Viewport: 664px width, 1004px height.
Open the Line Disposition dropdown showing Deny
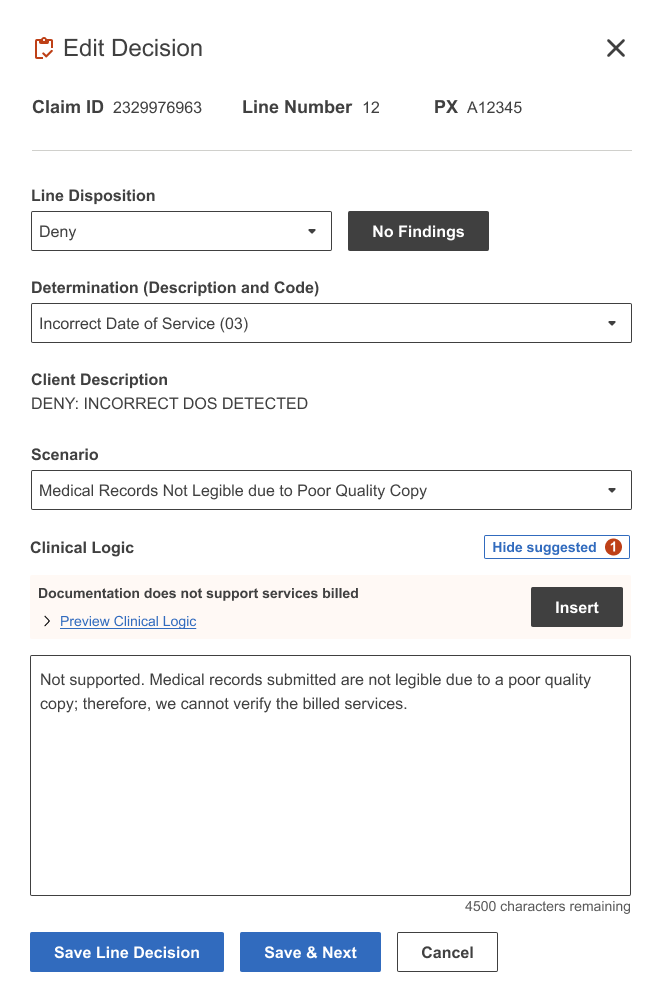tap(181, 231)
